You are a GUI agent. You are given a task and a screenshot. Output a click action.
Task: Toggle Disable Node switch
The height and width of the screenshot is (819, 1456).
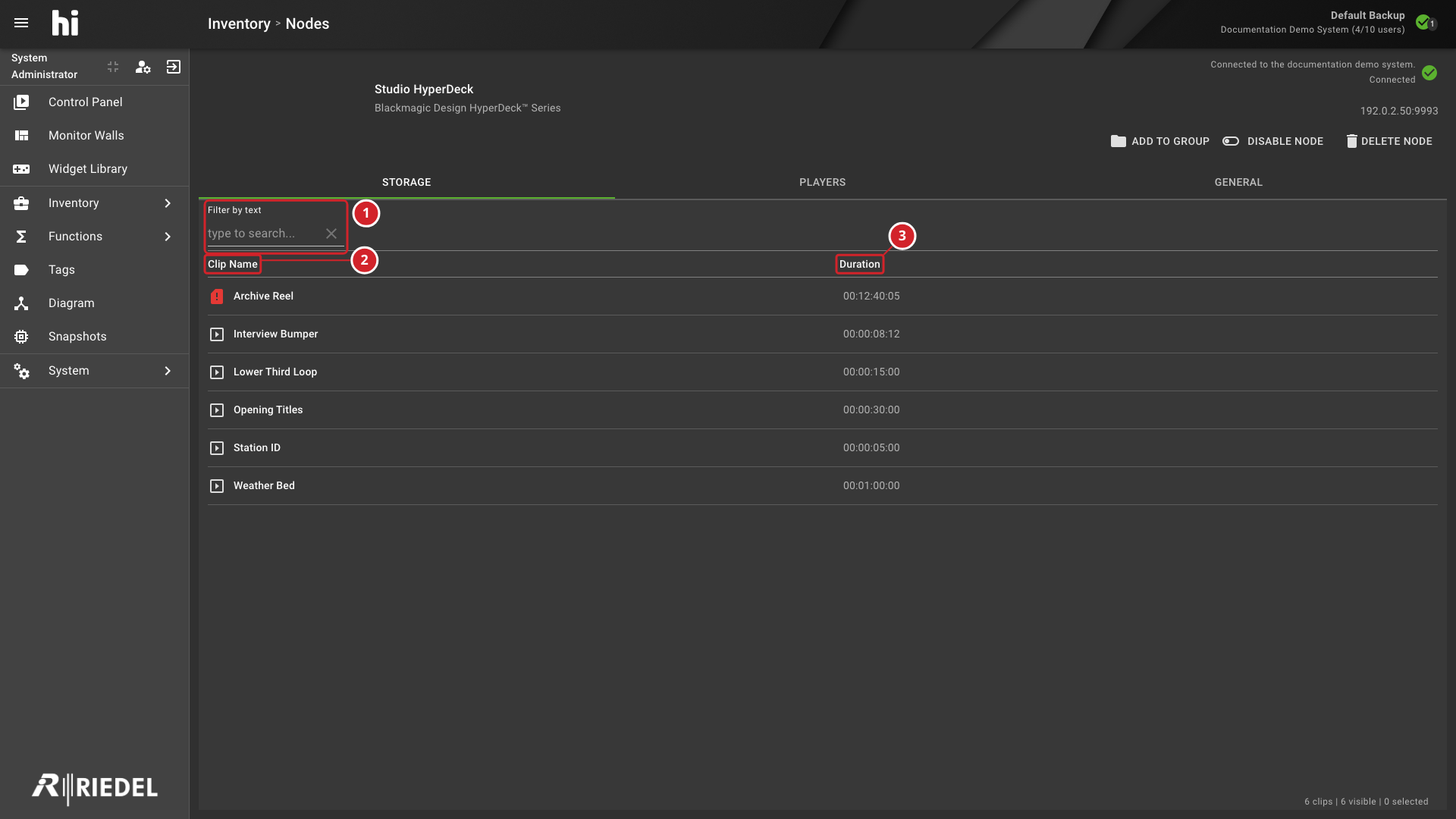[1231, 141]
